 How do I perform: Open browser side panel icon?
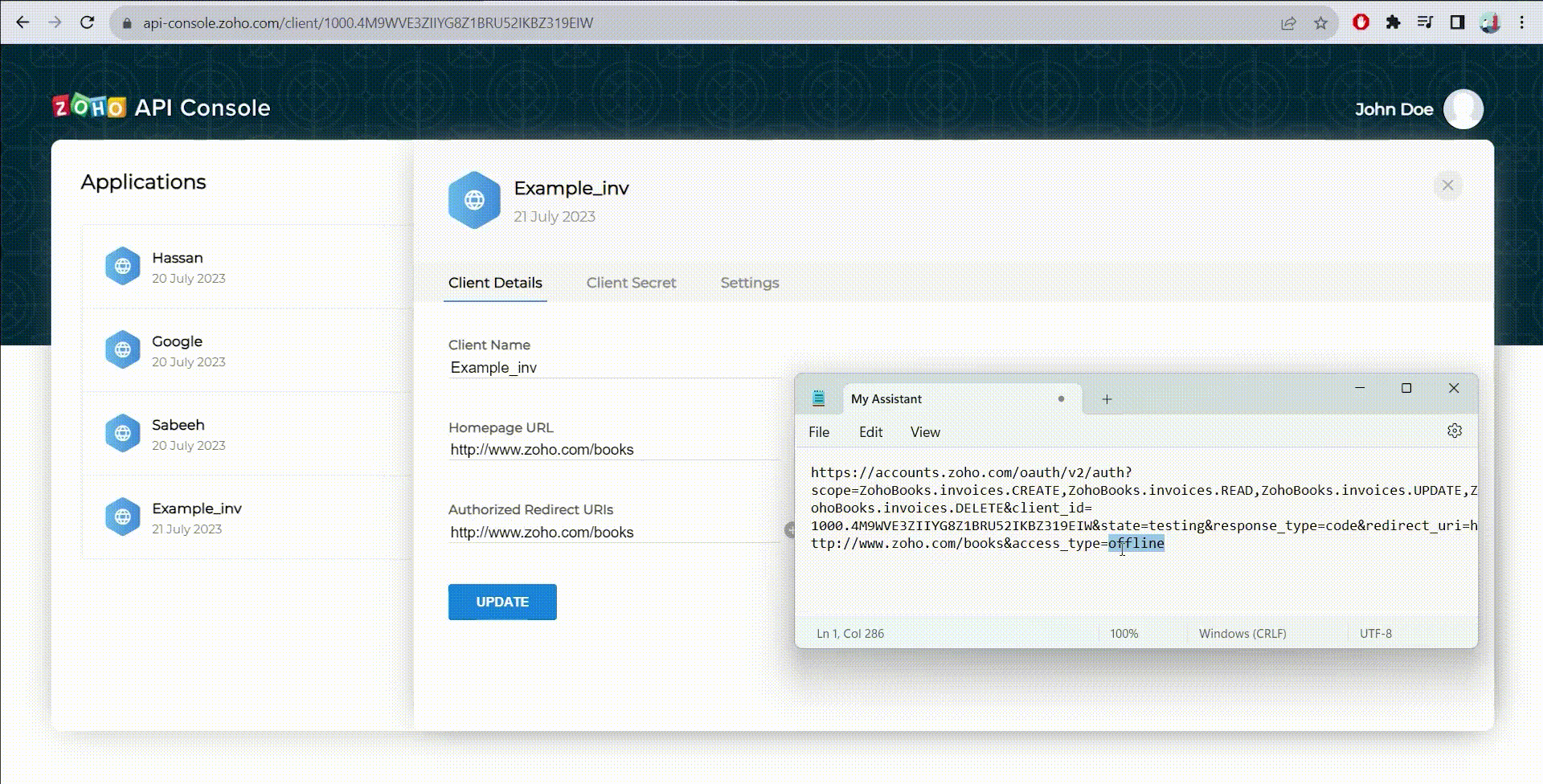pos(1457,22)
